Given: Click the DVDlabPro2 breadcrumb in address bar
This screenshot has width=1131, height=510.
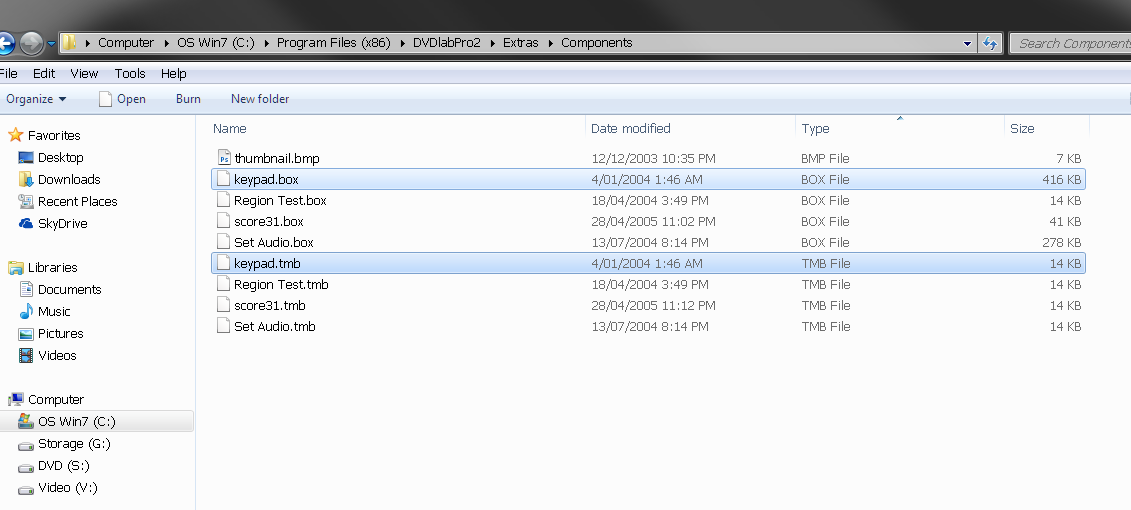Looking at the screenshot, I should [446, 43].
